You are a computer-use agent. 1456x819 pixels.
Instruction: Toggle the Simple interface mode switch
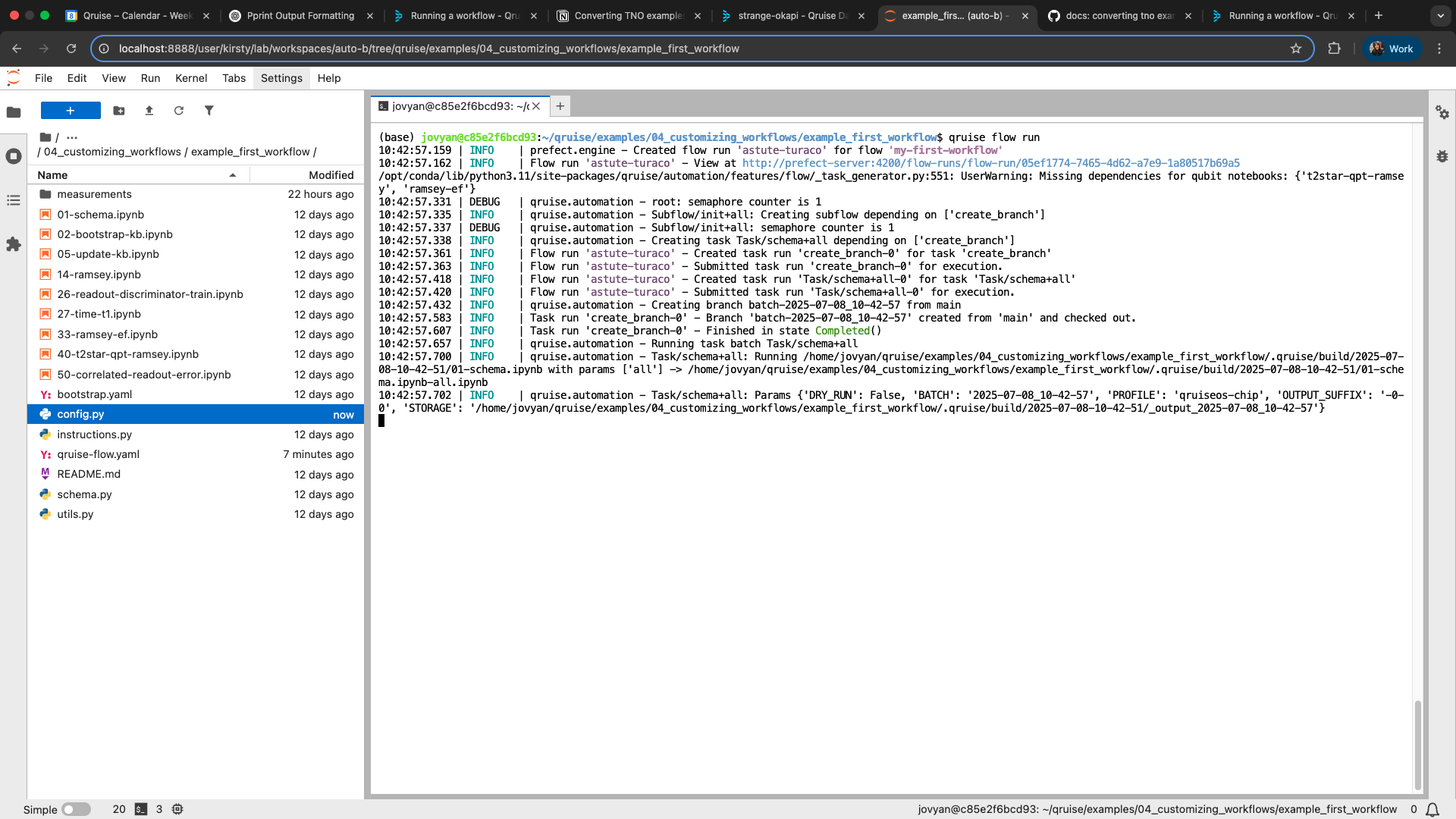pos(76,809)
